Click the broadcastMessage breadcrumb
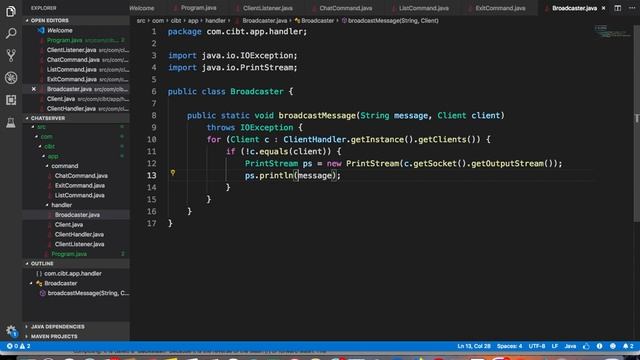Image resolution: width=640 pixels, height=360 pixels. click(390, 20)
